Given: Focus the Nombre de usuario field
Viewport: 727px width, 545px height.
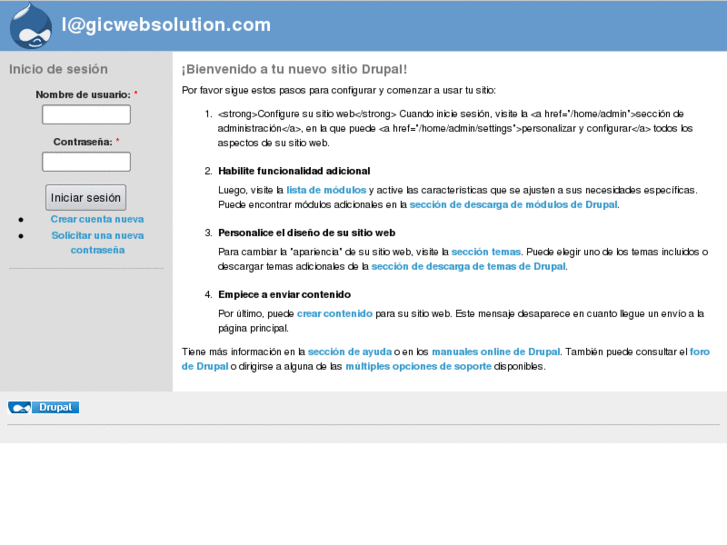Looking at the screenshot, I should tap(86, 115).
